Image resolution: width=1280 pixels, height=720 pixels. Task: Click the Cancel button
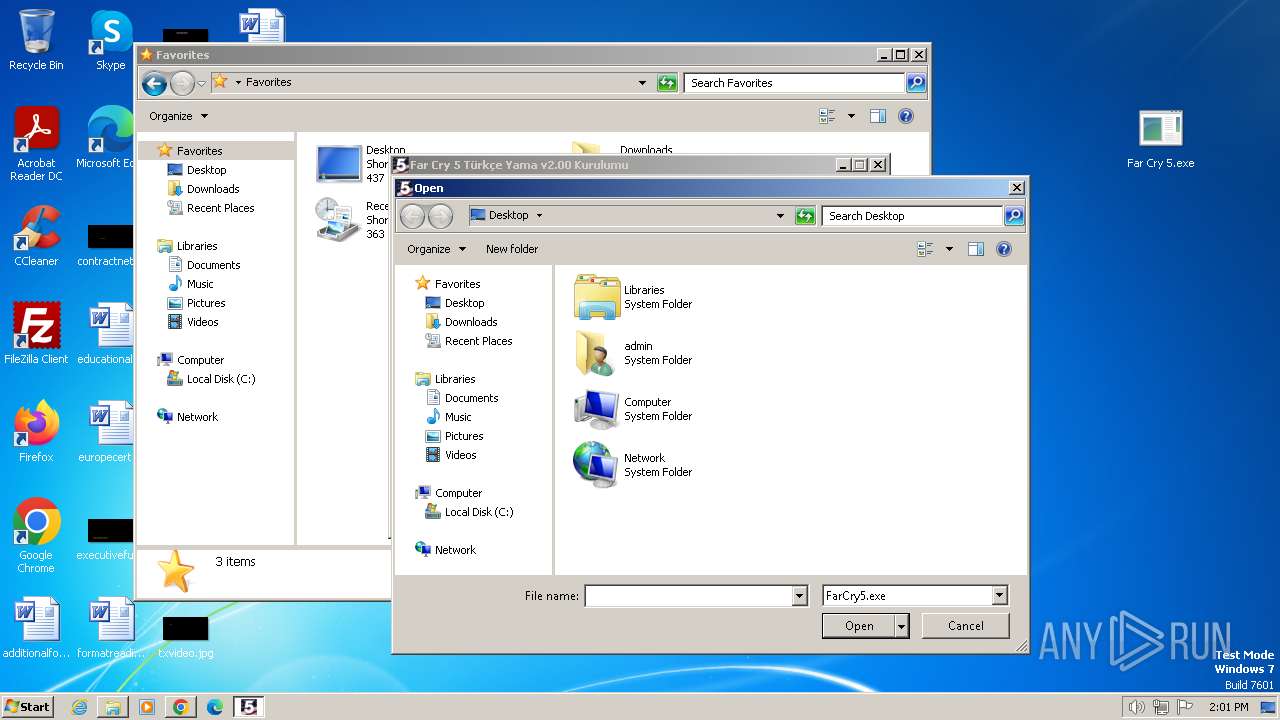pos(965,626)
